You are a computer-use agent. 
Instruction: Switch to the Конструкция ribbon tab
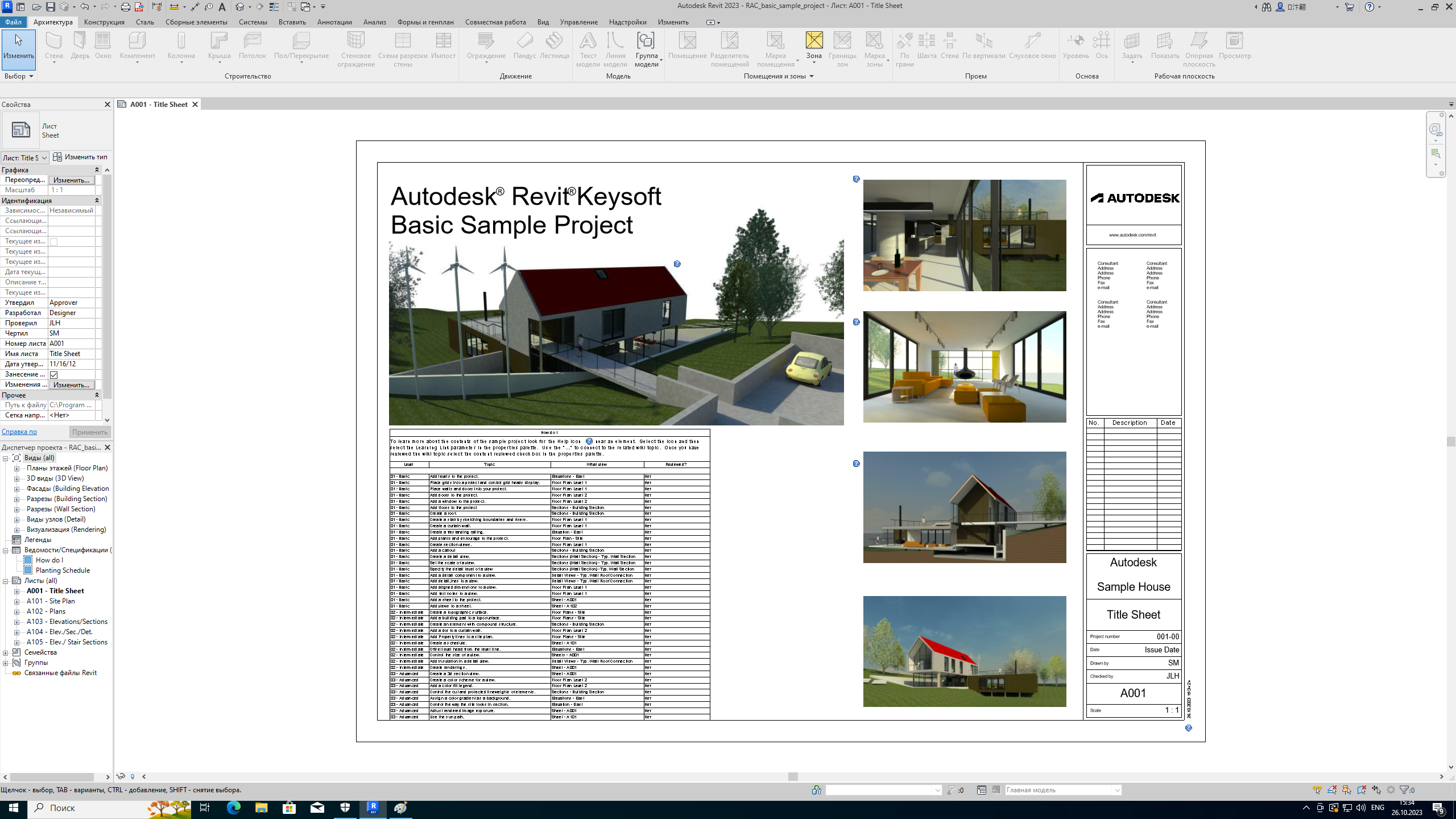pyautogui.click(x=104, y=22)
